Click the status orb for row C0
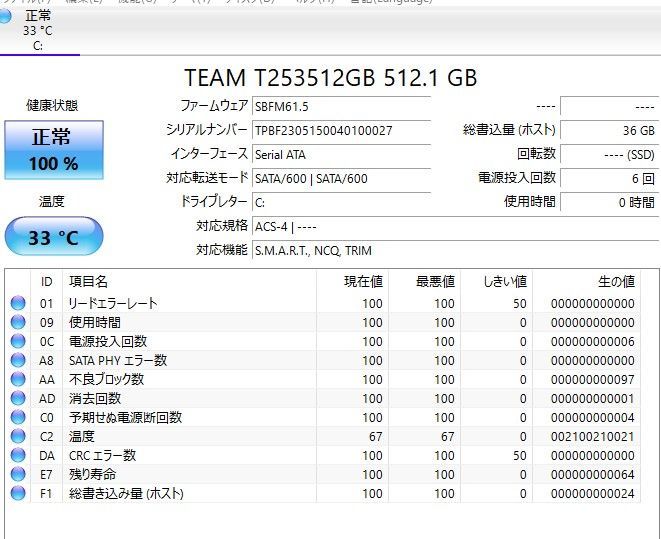661x539 pixels. click(18, 417)
